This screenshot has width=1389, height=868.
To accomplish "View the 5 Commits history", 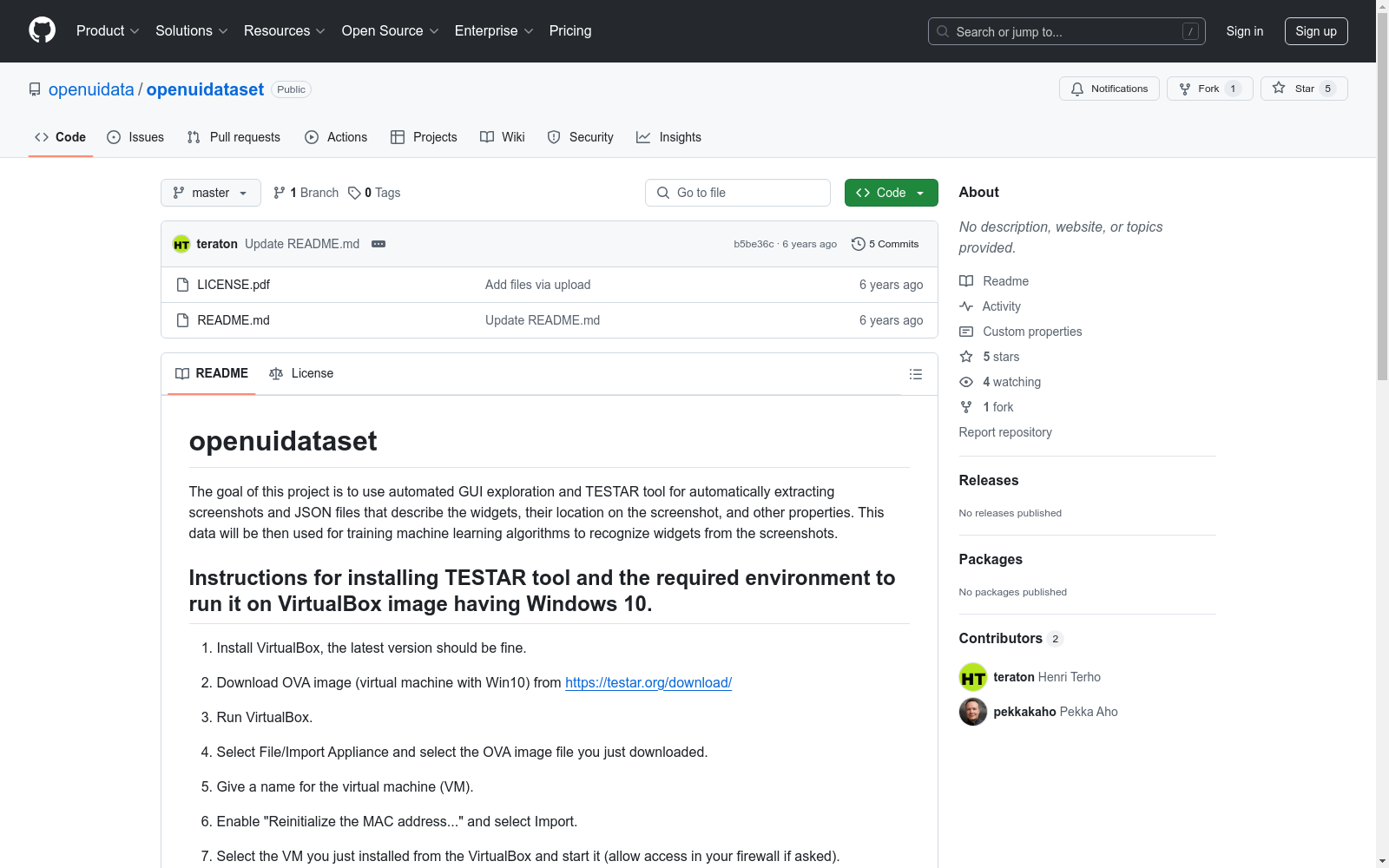I will pos(885,244).
